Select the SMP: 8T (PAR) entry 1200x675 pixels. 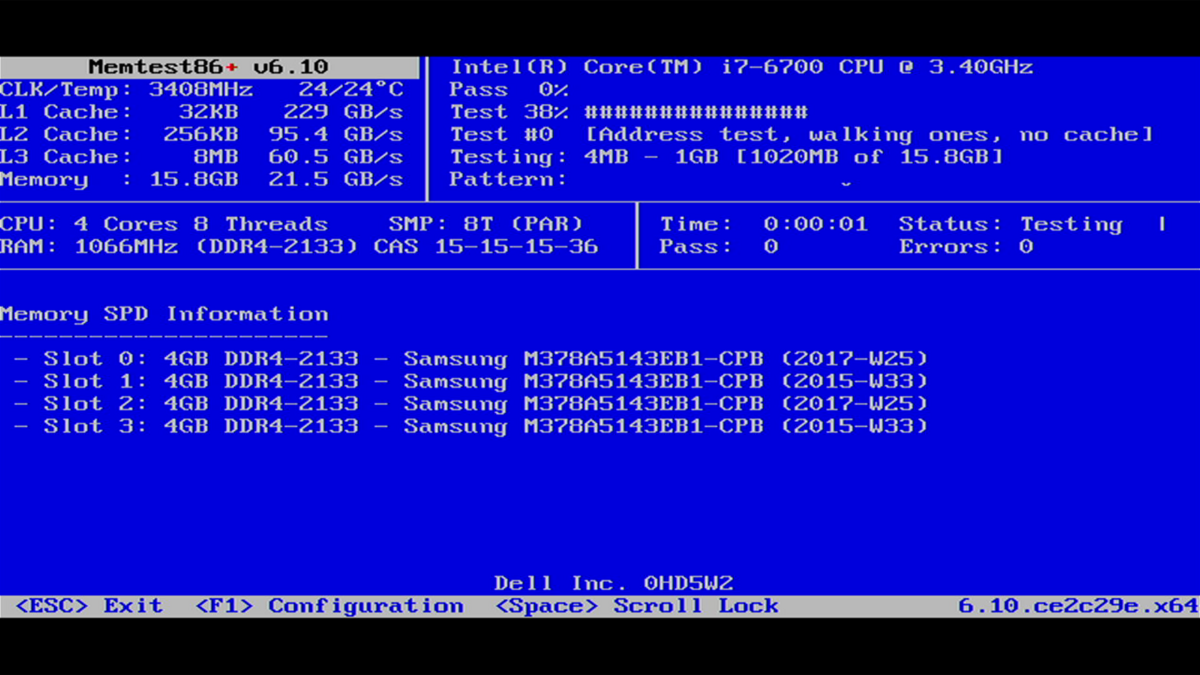[x=486, y=224]
